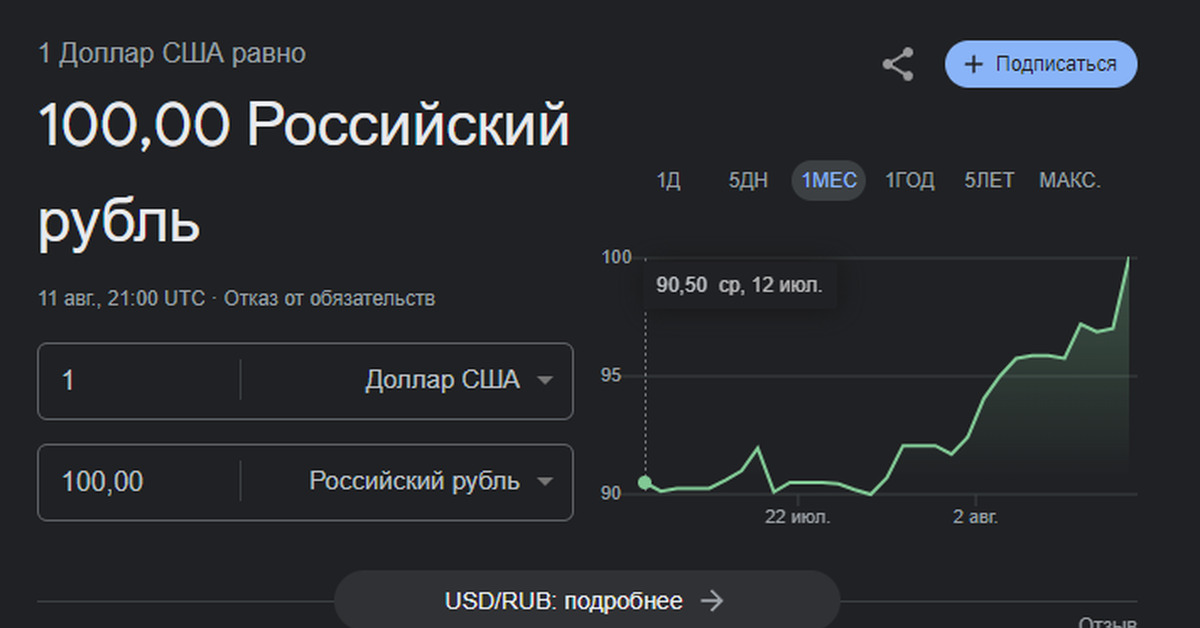The width and height of the screenshot is (1200, 628).
Task: Switch chart to 1ГОД range
Action: point(910,181)
